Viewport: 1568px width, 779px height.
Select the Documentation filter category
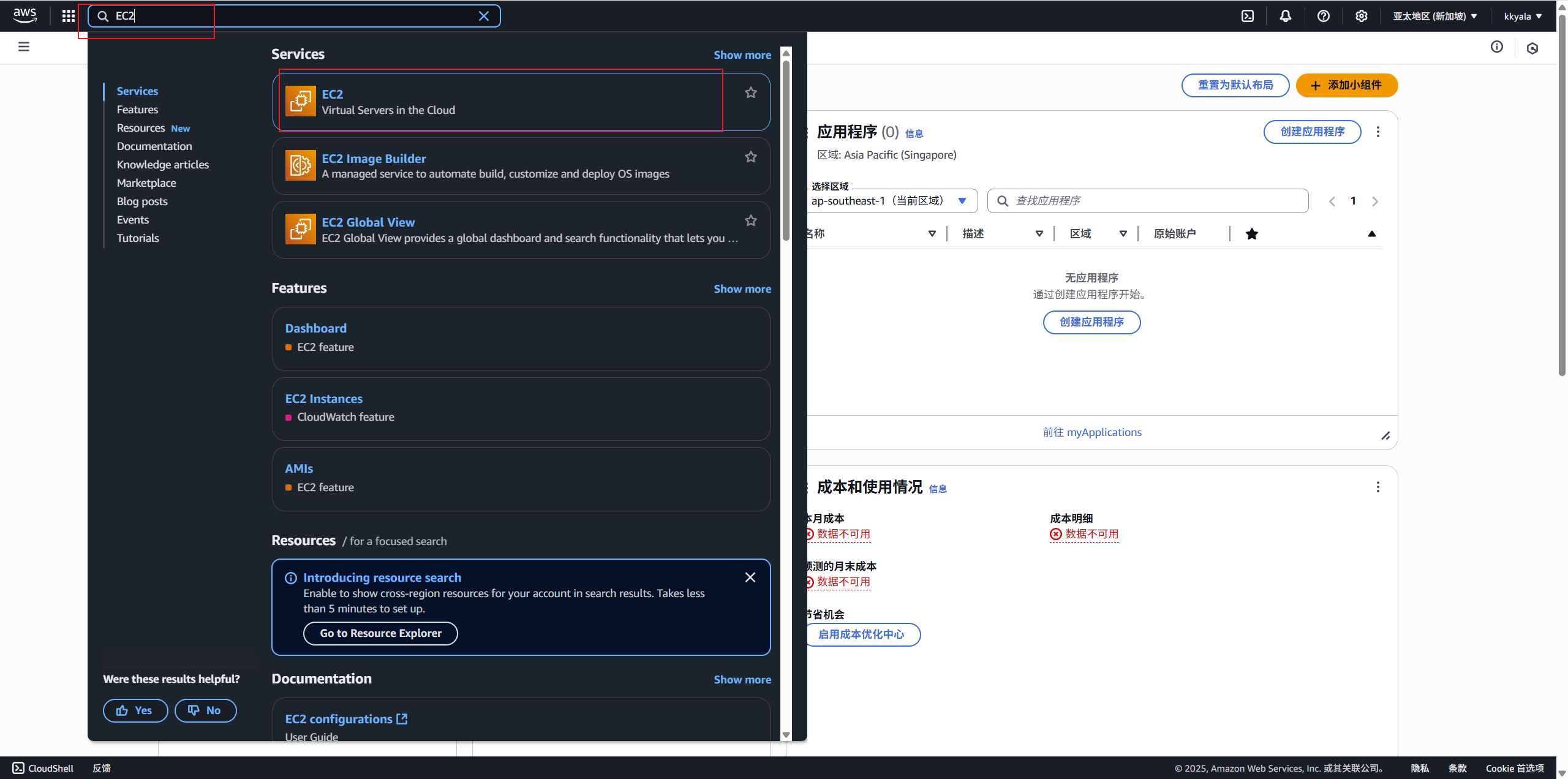click(154, 146)
